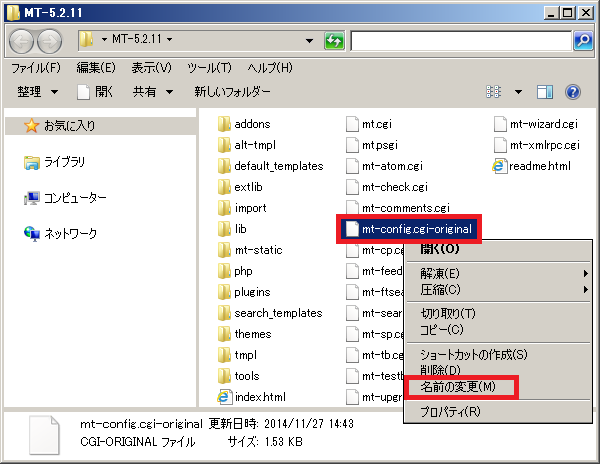The width and height of the screenshot is (600, 464).
Task: Open the Help question mark icon
Action: [573, 92]
